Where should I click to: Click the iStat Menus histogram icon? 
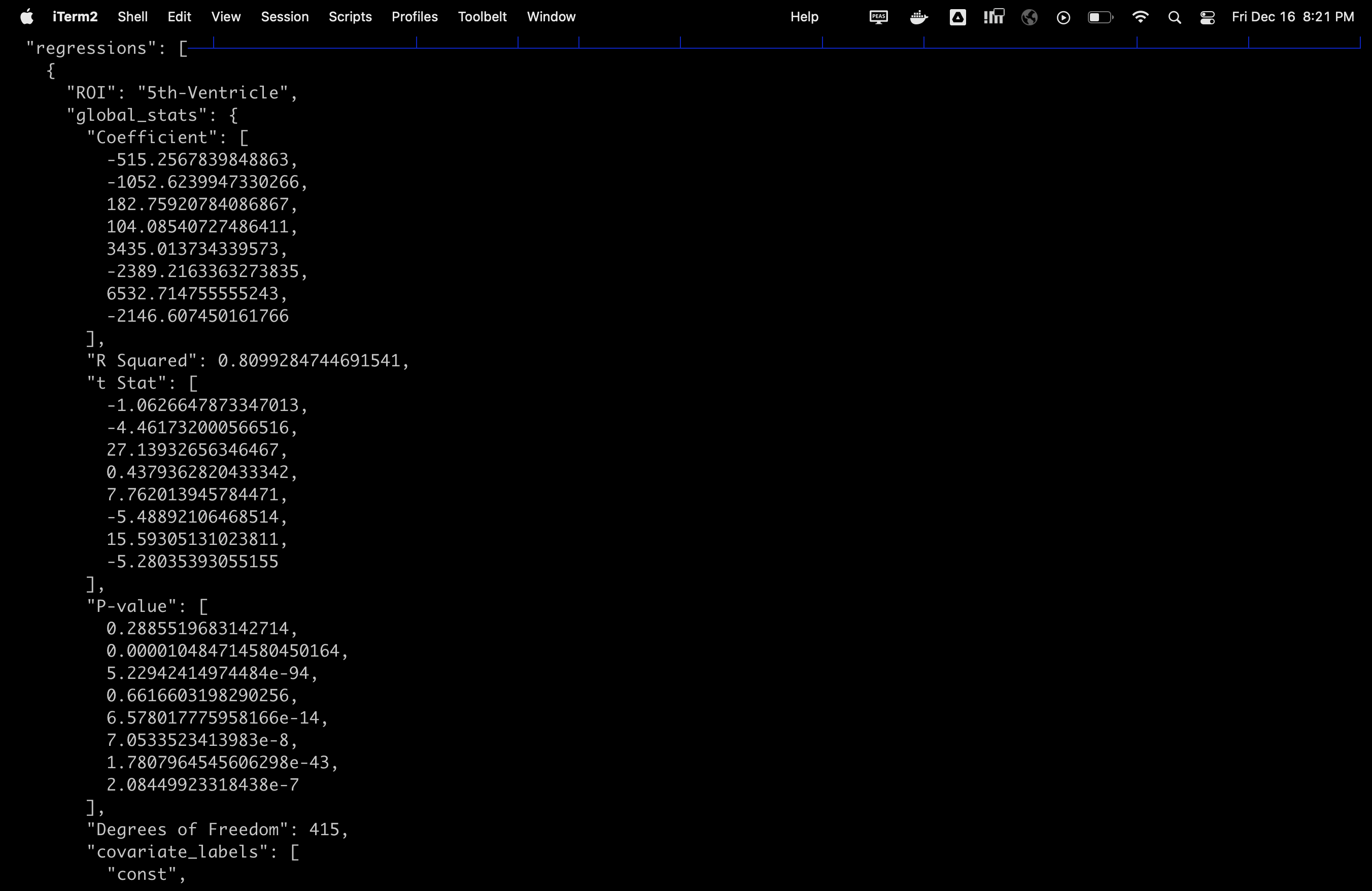[x=993, y=17]
